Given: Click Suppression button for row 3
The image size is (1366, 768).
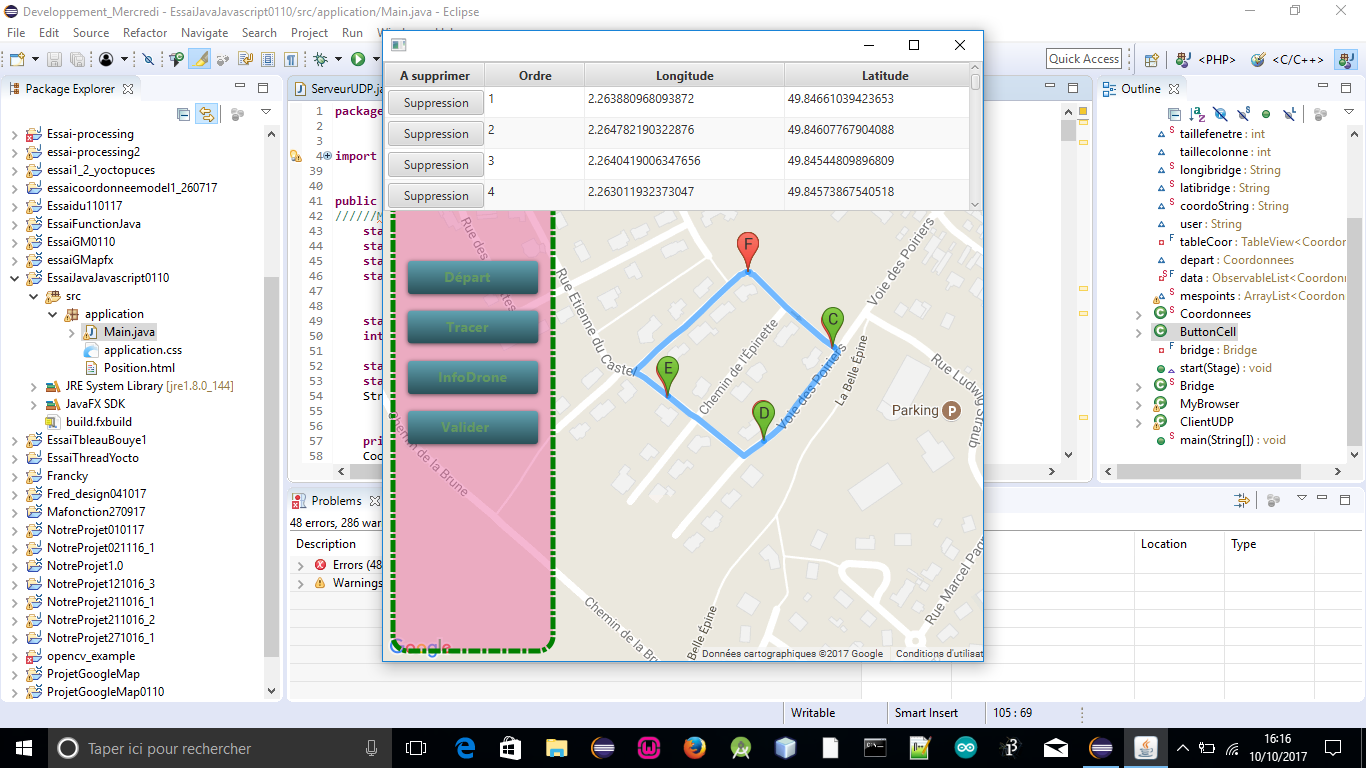Looking at the screenshot, I should (x=436, y=165).
